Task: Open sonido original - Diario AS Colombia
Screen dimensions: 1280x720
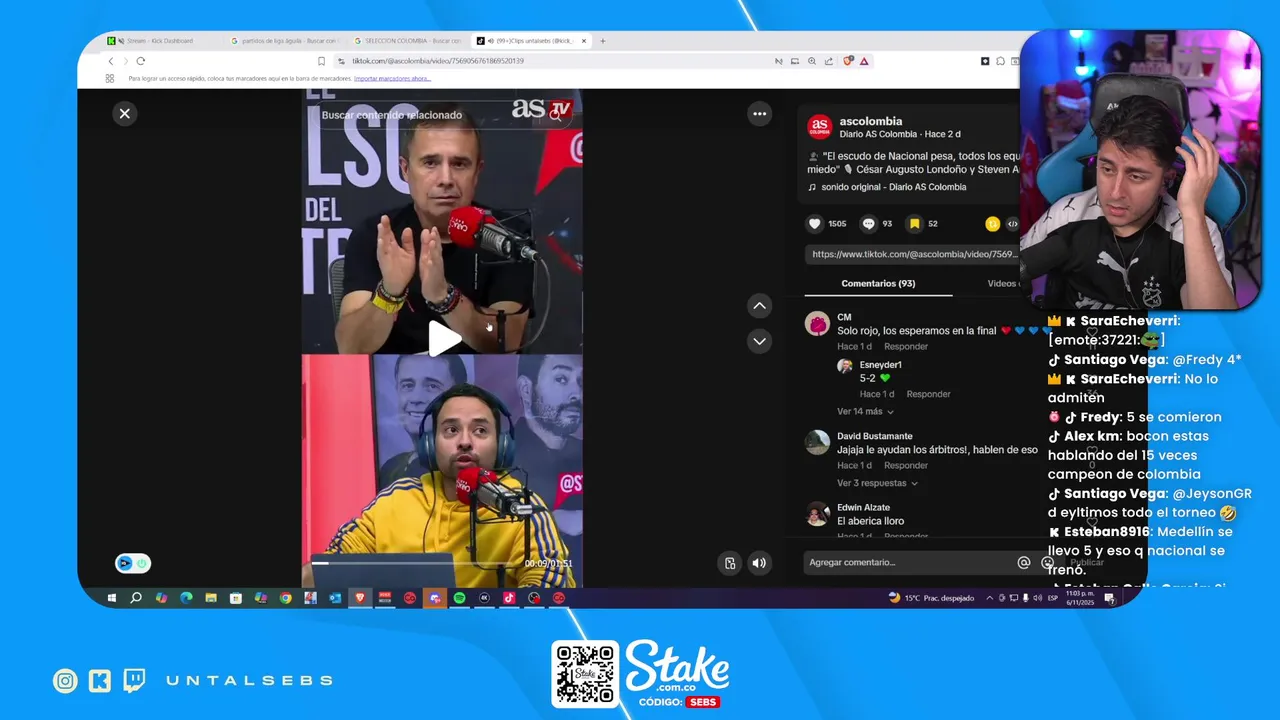Action: 893,187
